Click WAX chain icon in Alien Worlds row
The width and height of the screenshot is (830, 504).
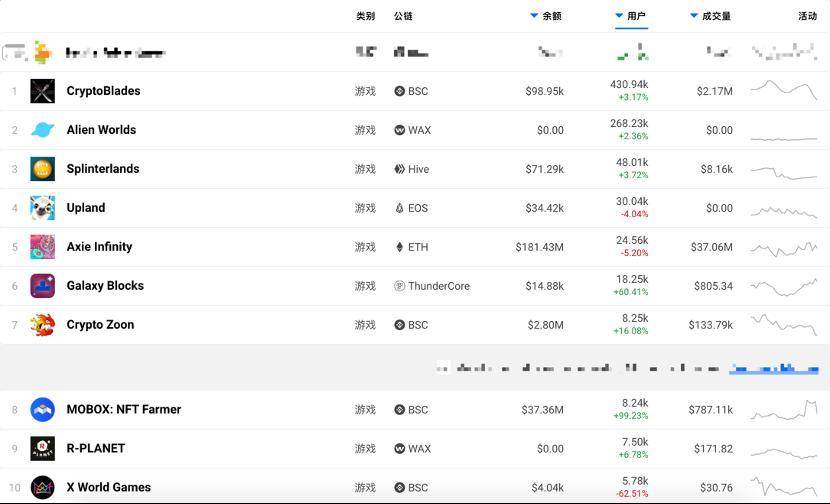[400, 130]
